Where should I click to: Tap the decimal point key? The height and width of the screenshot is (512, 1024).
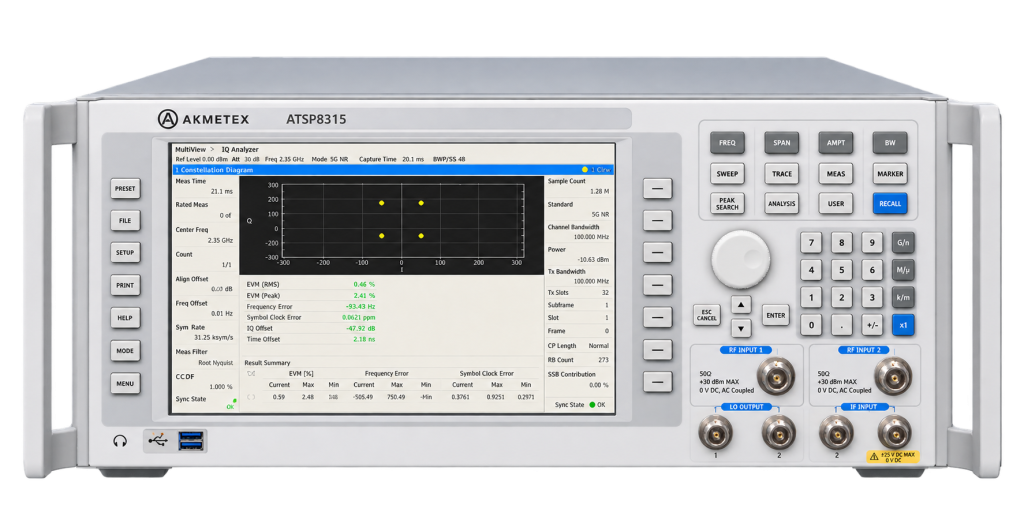[x=841, y=325]
